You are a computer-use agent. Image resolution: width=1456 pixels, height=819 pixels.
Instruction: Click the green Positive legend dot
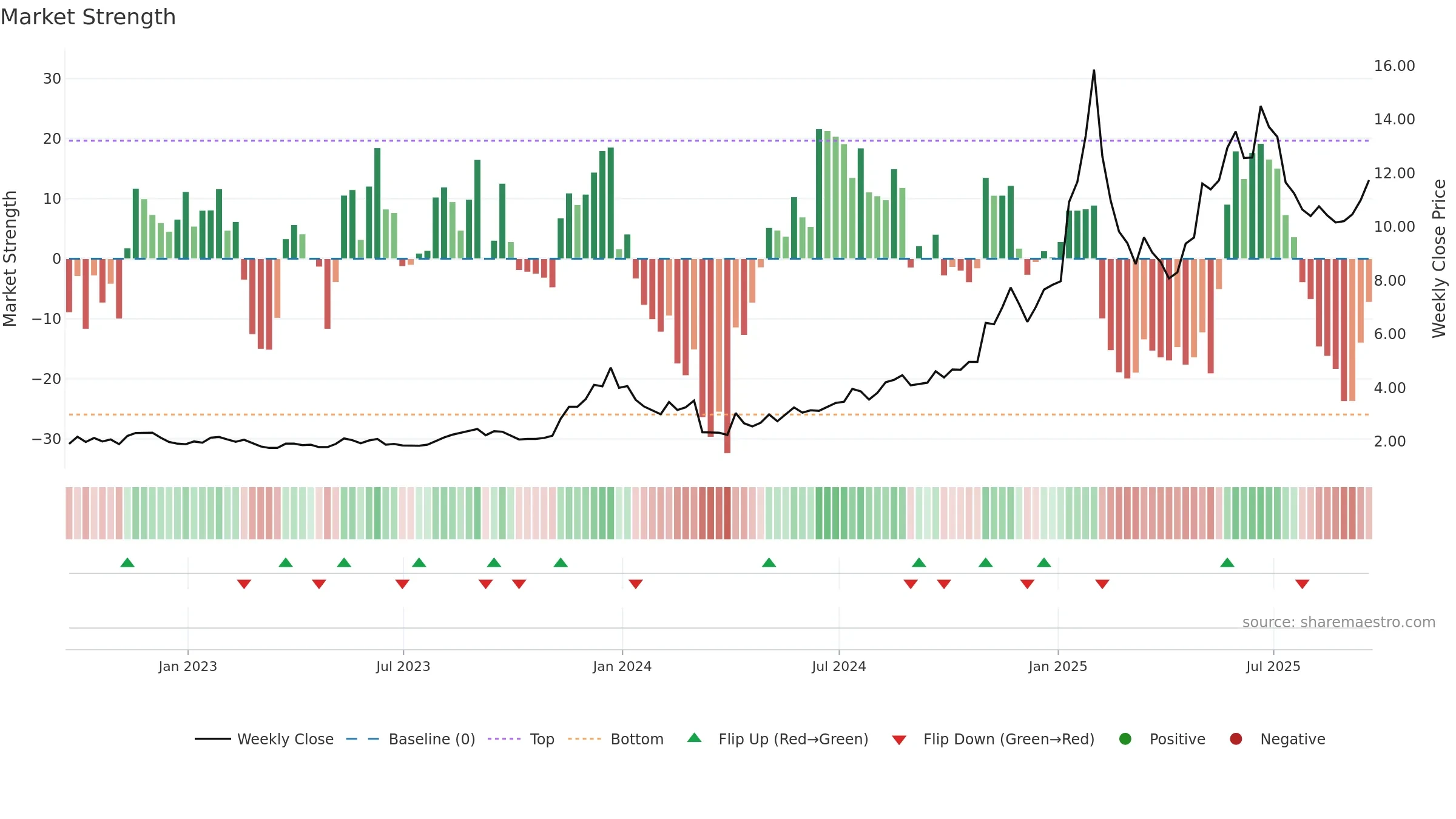click(x=1125, y=739)
